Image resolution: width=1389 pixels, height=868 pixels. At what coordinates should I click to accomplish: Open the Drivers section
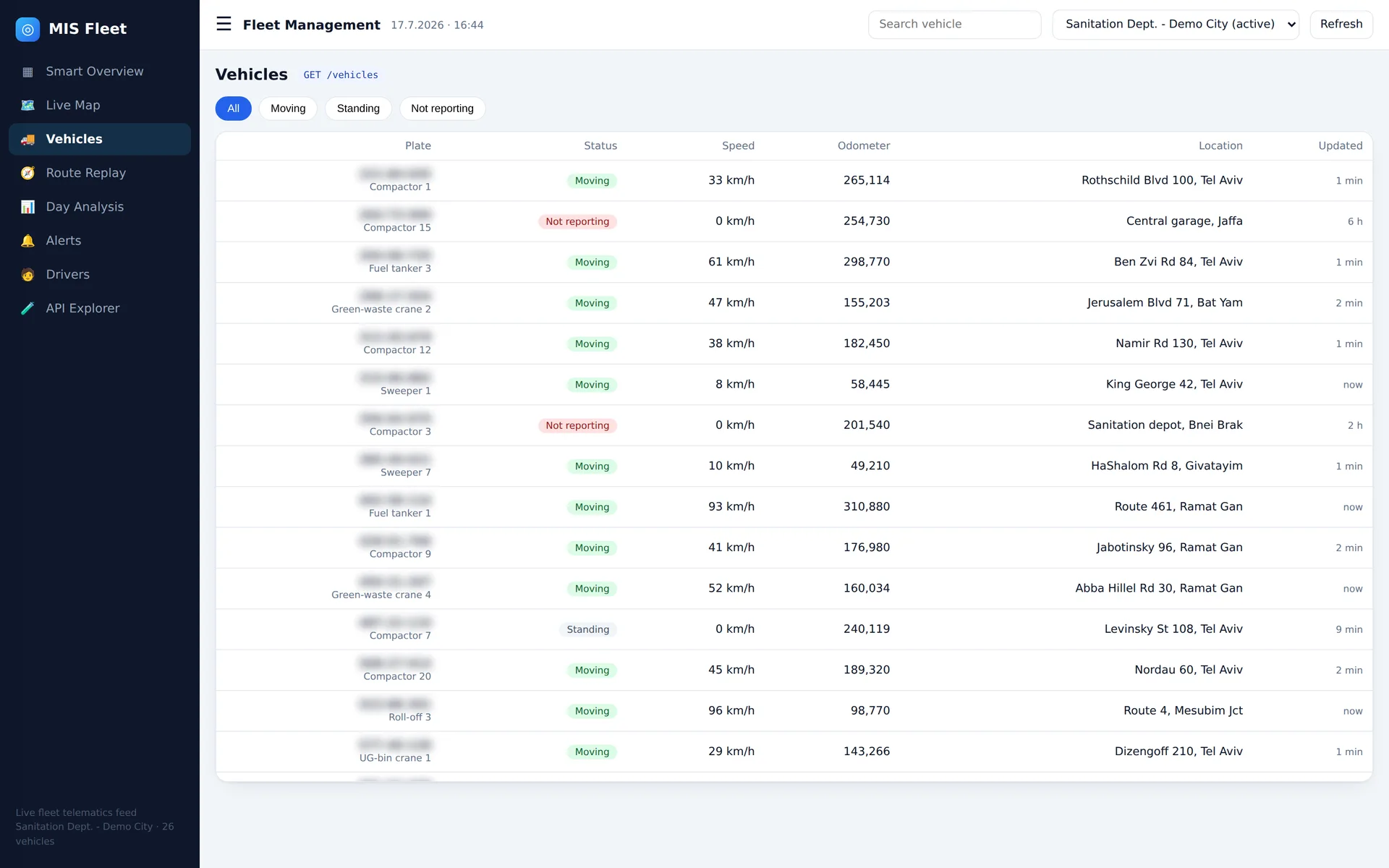pyautogui.click(x=100, y=275)
